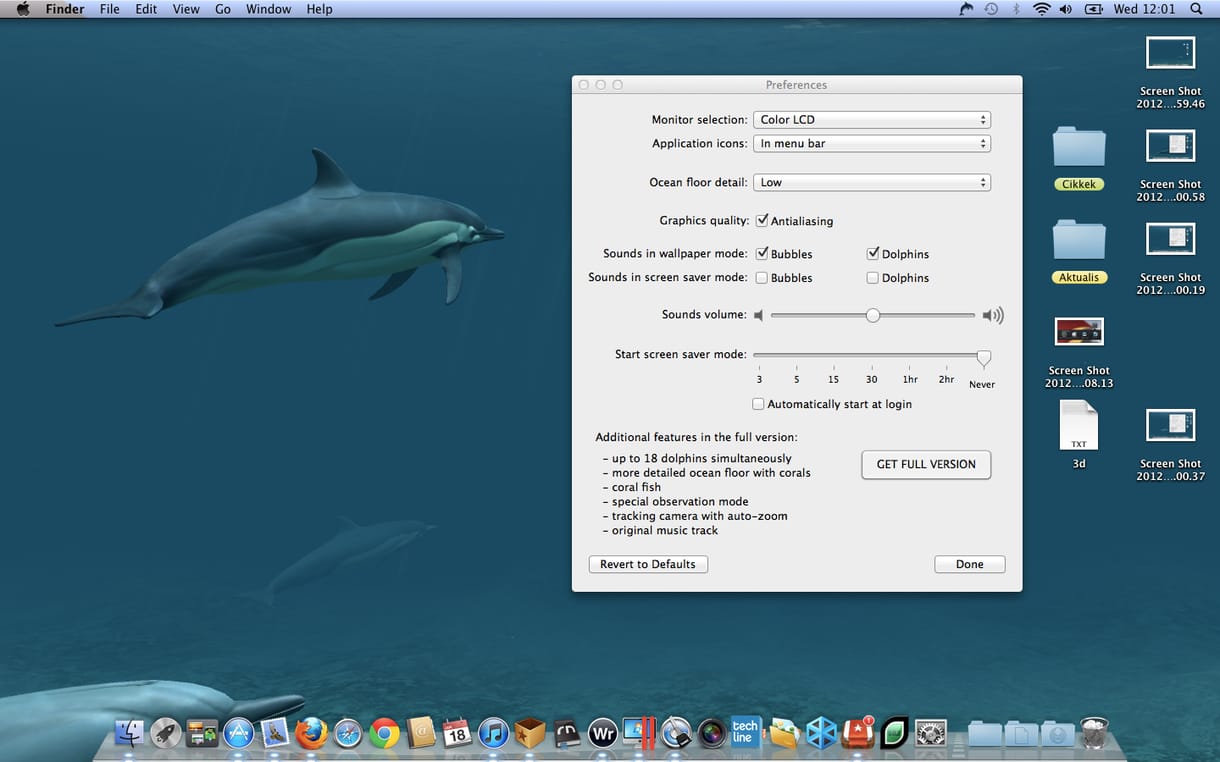1220x762 pixels.
Task: Select the Cikkek folder on desktop
Action: tap(1079, 147)
